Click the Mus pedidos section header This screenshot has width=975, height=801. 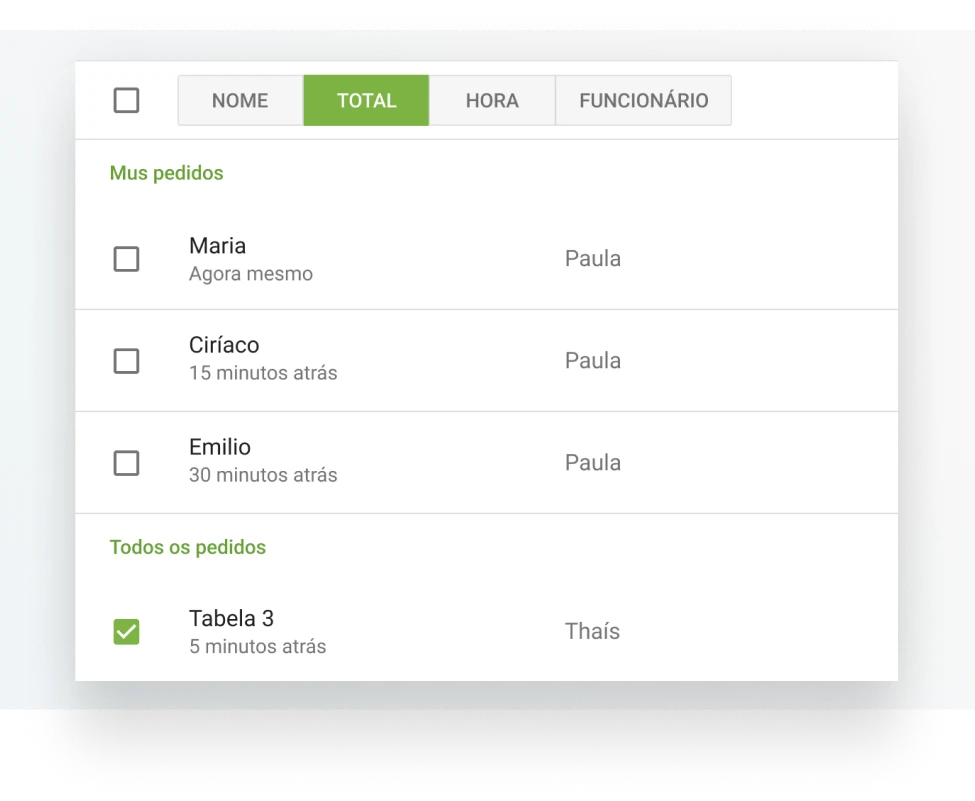tap(166, 173)
